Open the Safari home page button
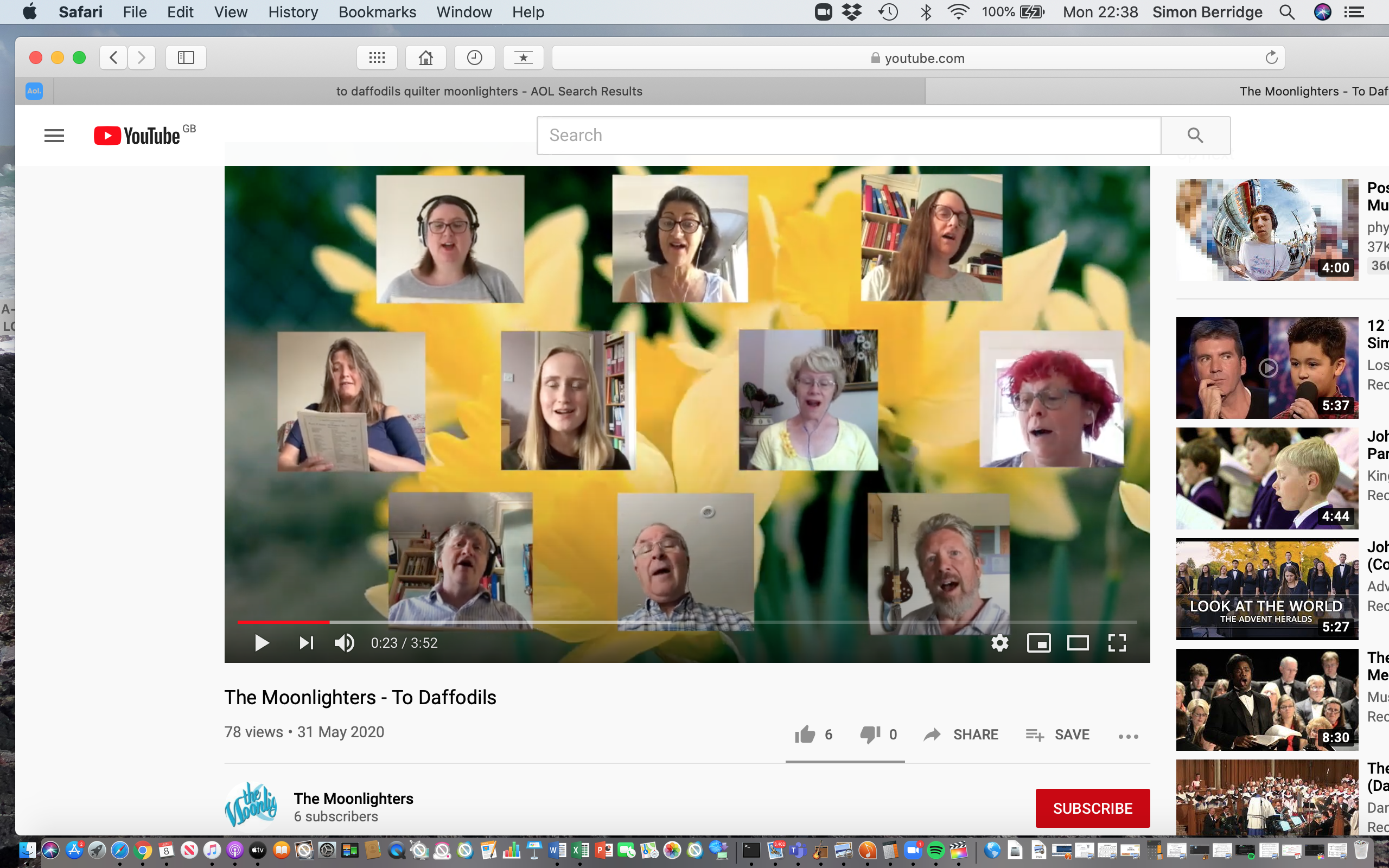 coord(426,58)
